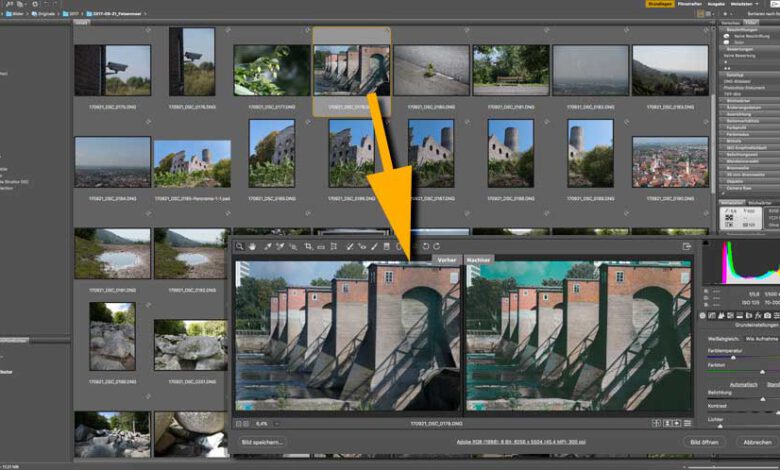Toggle fullscreen mode icon in Camera Raw
780x470 pixels.
pos(687,246)
